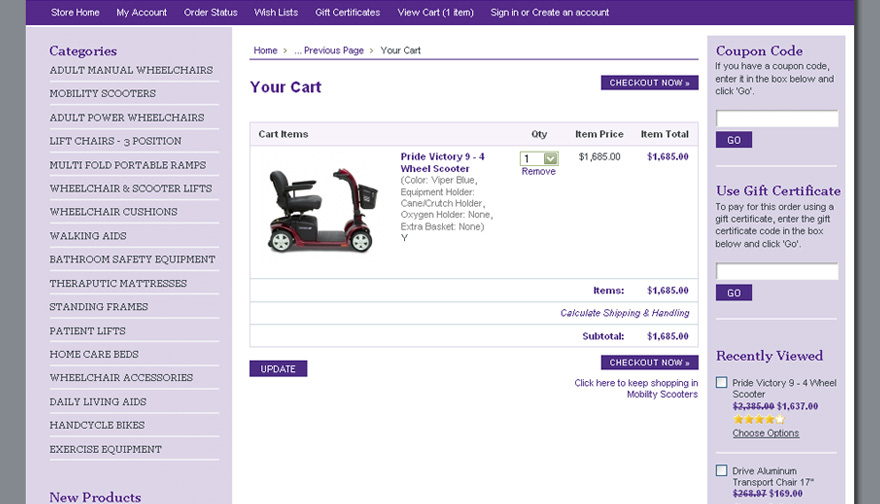Open Standing Frames category
Viewport: 880px width, 504px height.
(x=99, y=307)
